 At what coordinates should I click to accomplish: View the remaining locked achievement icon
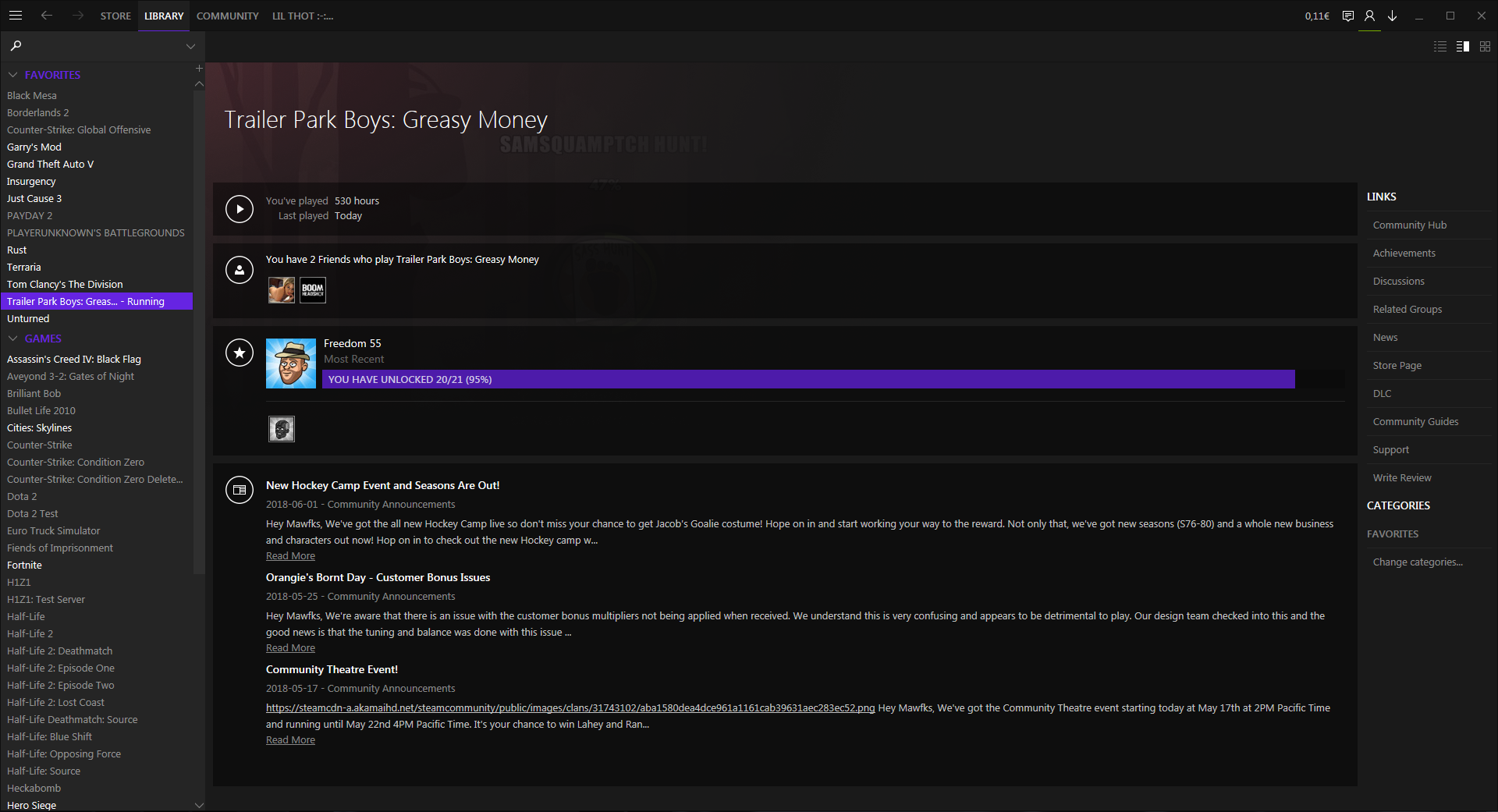click(282, 429)
